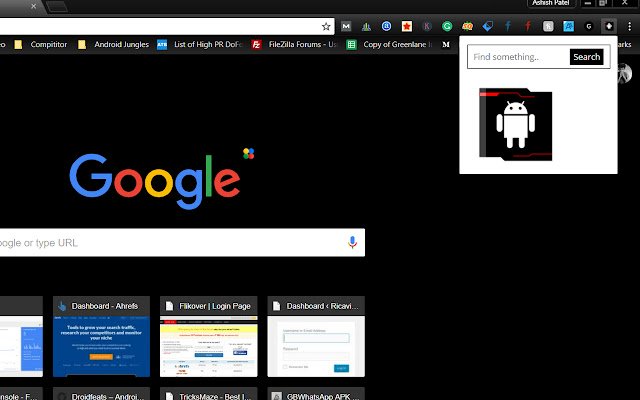
Task: Open the Android Jungles bookmark folder
Action: click(x=114, y=44)
